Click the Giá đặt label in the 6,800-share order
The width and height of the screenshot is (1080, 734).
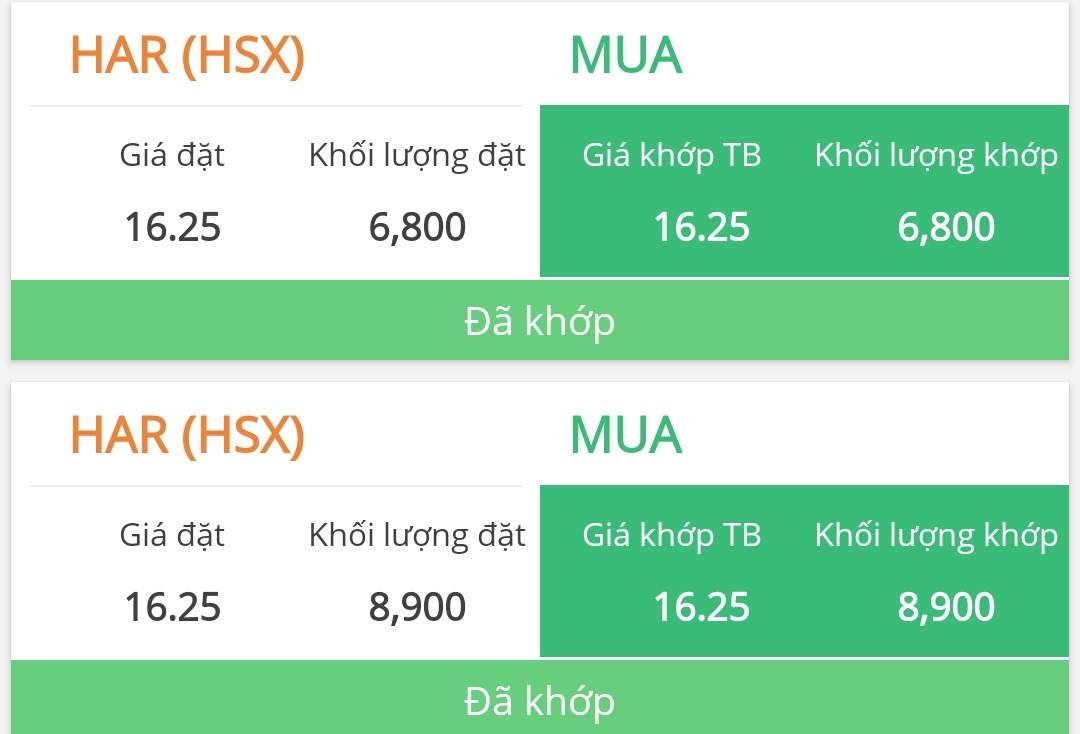[x=172, y=156]
